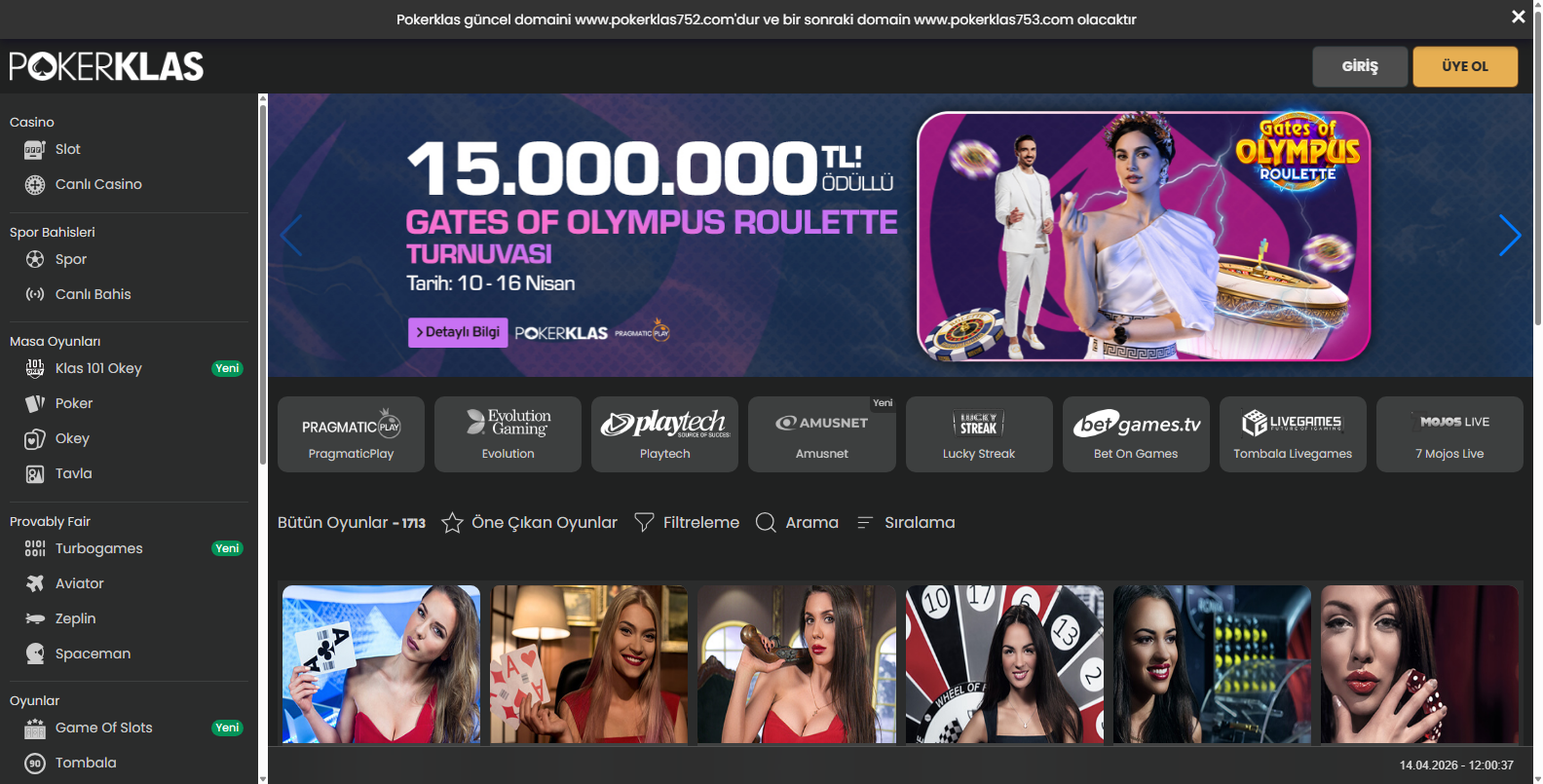Open the wheel of fortune game thumbnail

1004,664
